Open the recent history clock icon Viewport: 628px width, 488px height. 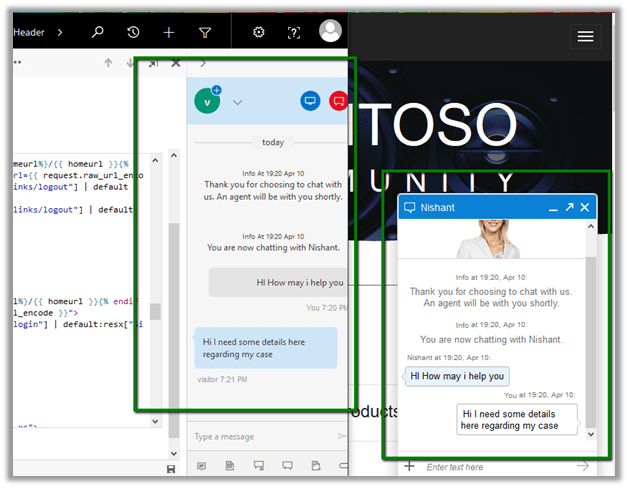click(x=133, y=32)
